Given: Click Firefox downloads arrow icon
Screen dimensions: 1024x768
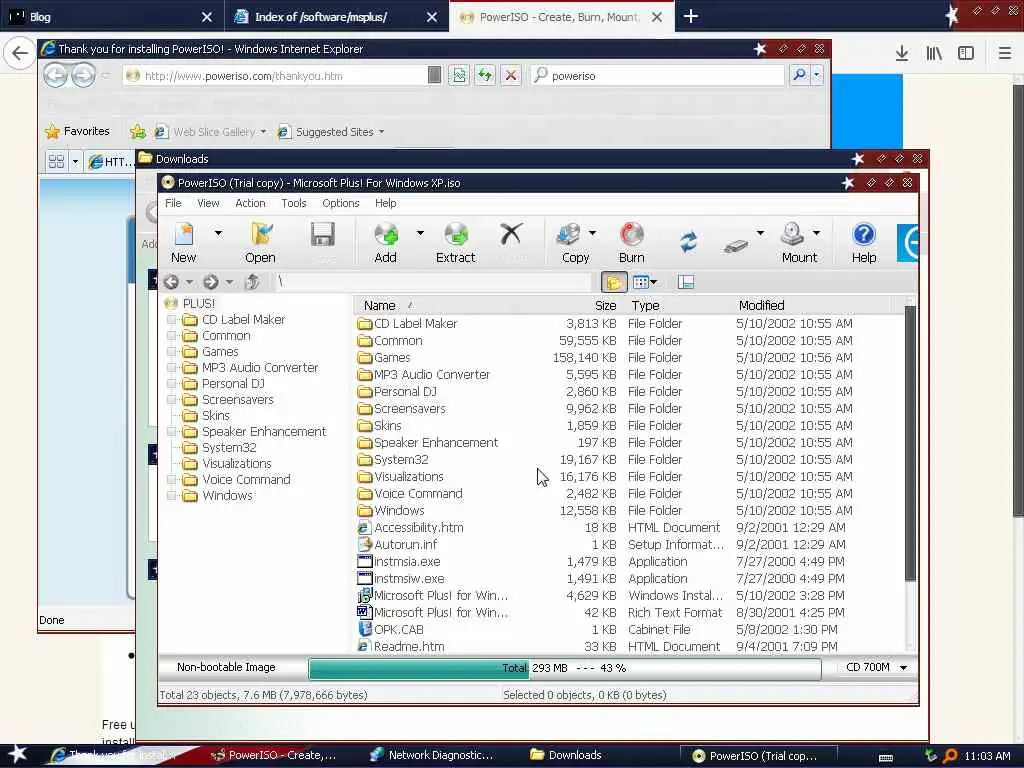Looking at the screenshot, I should pyautogui.click(x=902, y=54).
